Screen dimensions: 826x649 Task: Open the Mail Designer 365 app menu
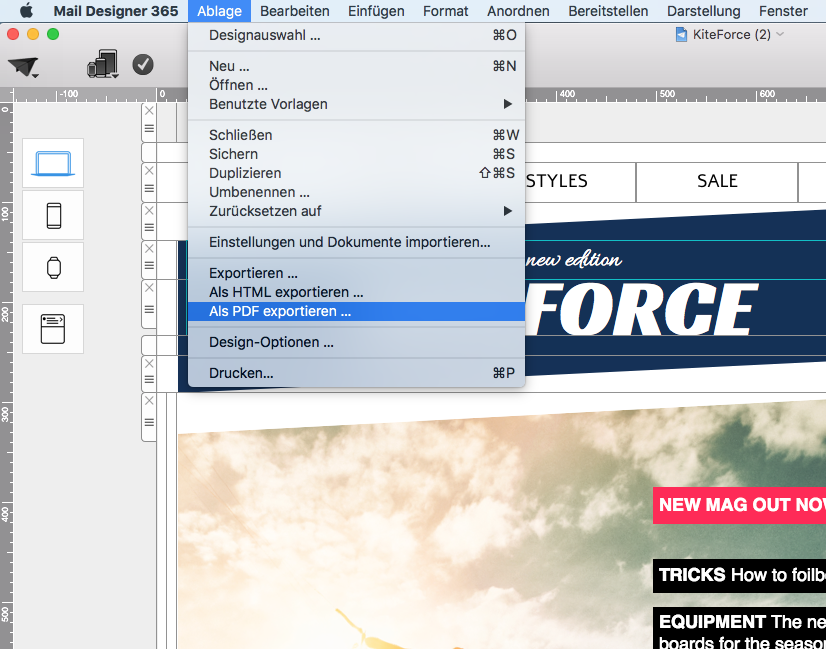(x=116, y=11)
